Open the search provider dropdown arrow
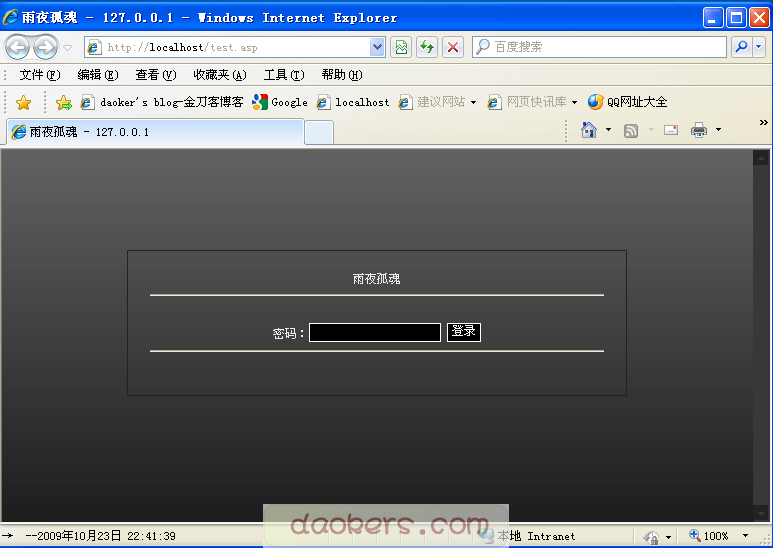 click(x=759, y=47)
